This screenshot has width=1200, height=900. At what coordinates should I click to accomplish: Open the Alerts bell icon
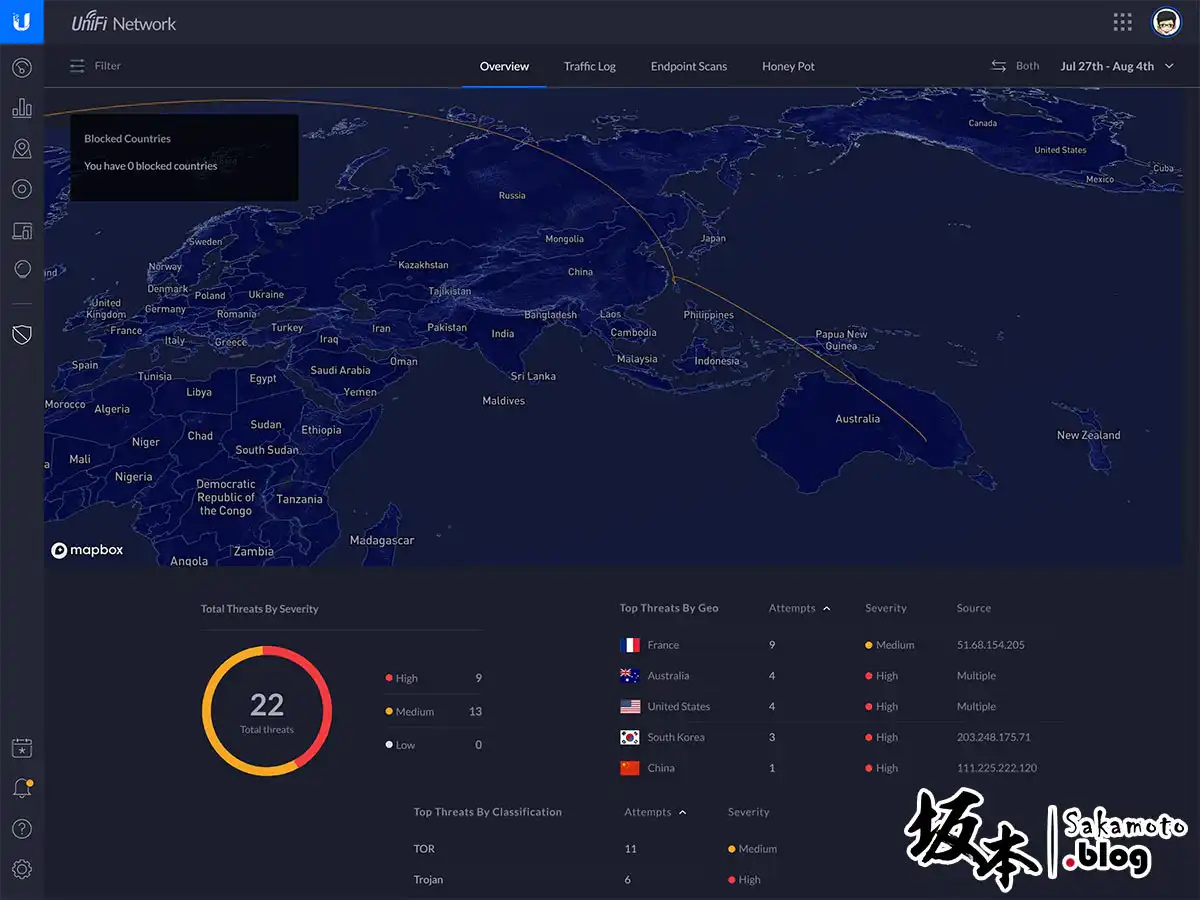(22, 789)
